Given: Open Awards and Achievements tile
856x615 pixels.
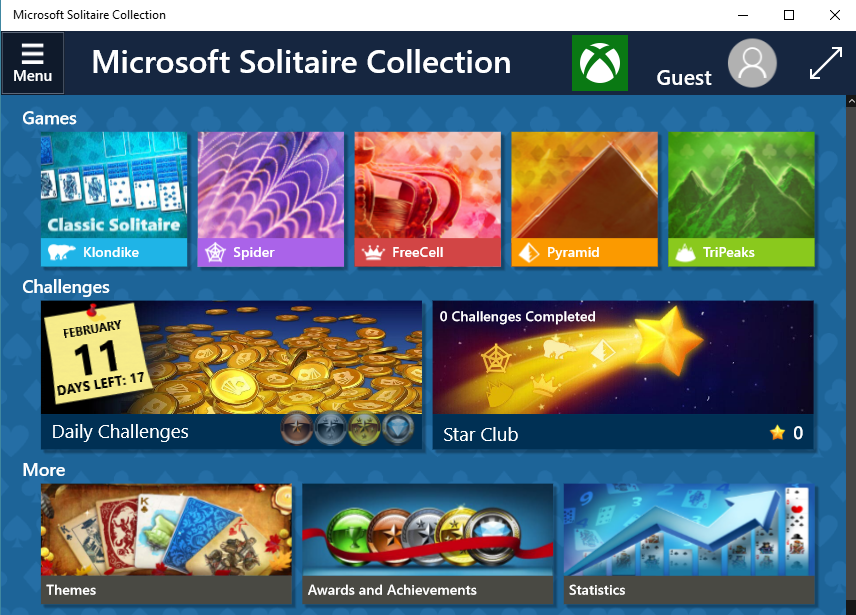Looking at the screenshot, I should click(x=427, y=544).
